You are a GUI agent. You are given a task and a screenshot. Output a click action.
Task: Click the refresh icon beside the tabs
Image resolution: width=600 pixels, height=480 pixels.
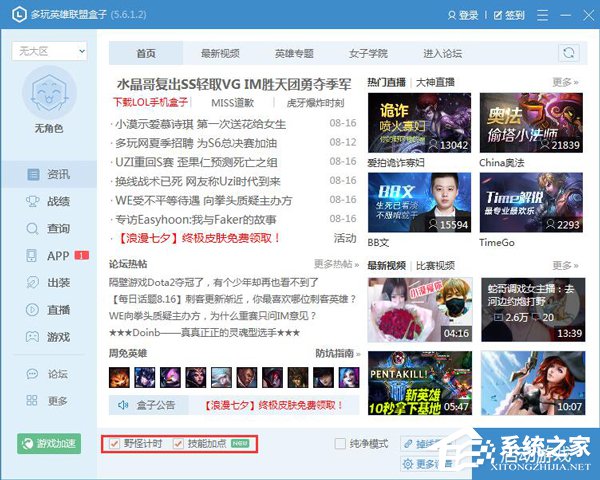[569, 53]
